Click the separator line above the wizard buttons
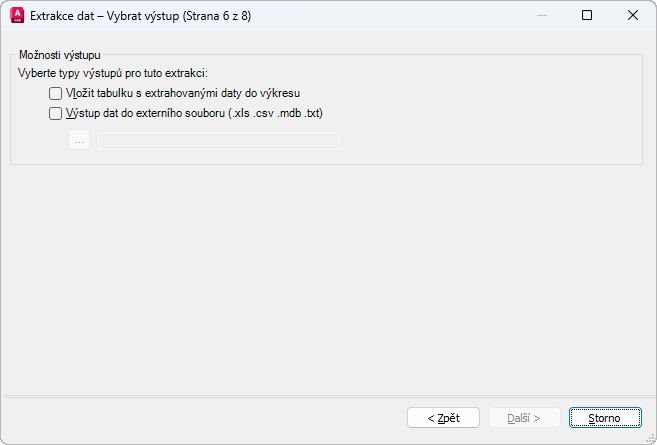657x445 pixels. pos(328,396)
